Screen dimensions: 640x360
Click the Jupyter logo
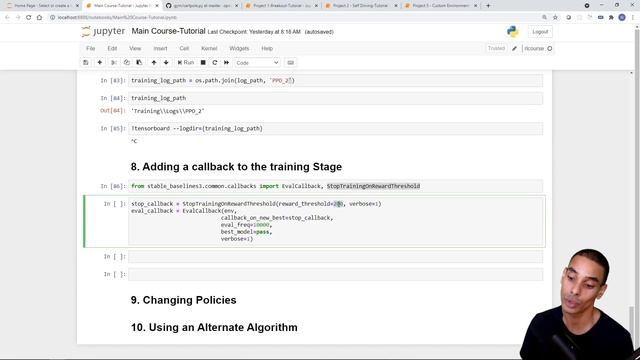103,31
